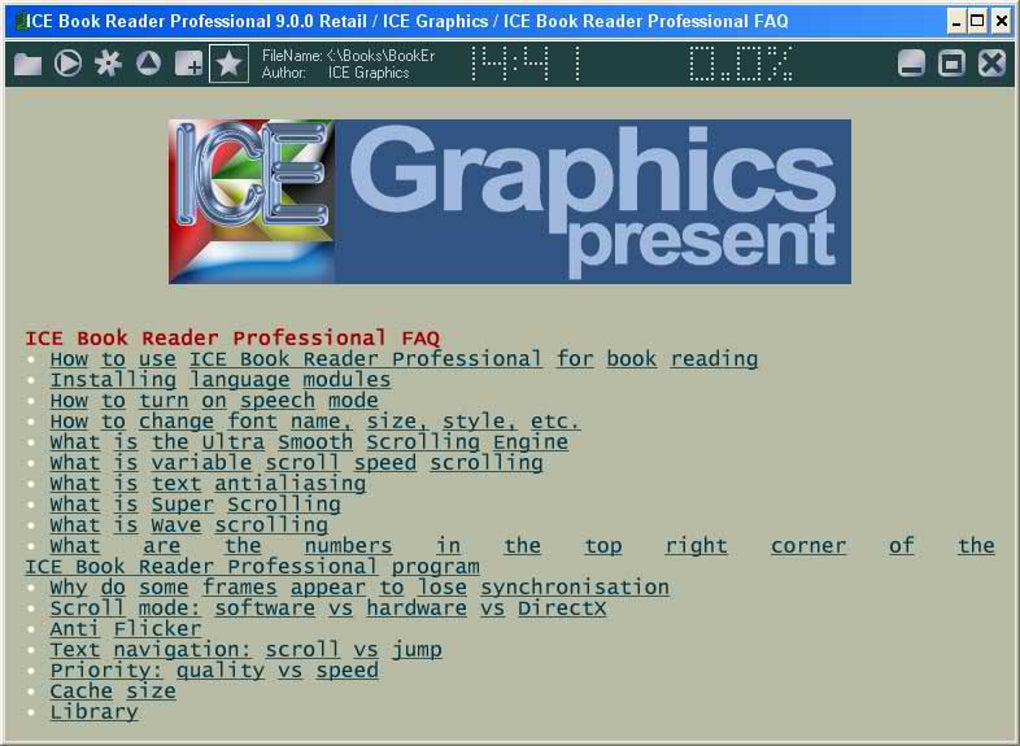Open 'How to use ICE Book Reader Professional' link
This screenshot has height=746, width=1020.
[404, 359]
